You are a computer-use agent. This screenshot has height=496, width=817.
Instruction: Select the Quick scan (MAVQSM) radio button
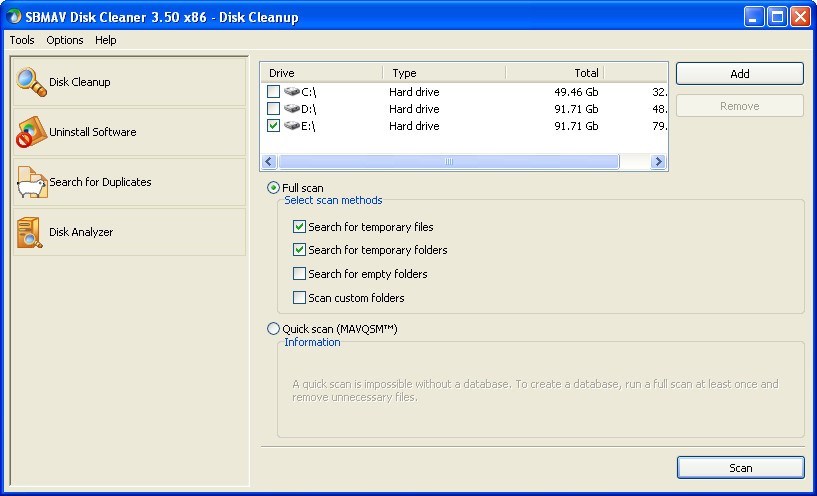(273, 329)
